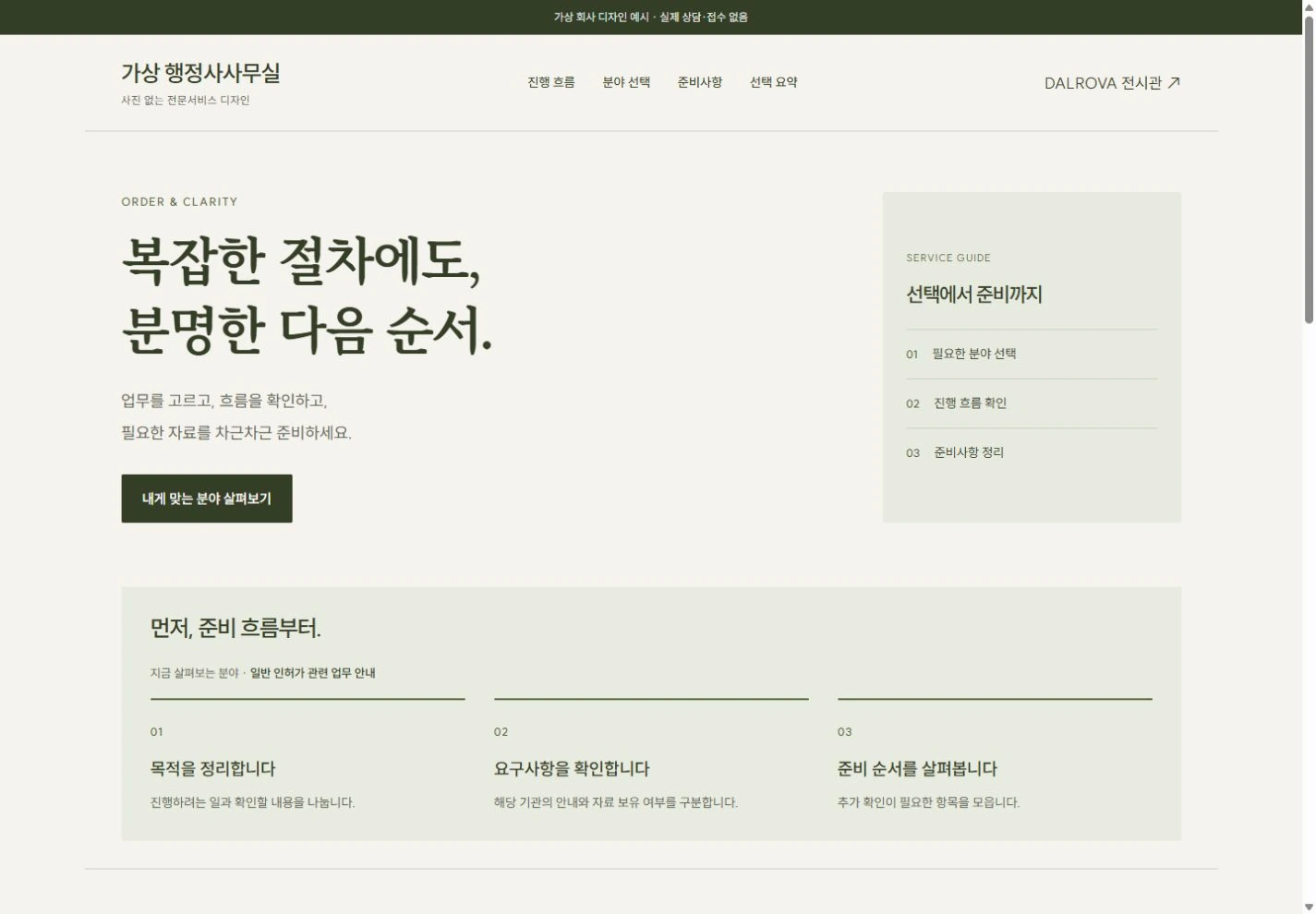
Task: Visit the DALROVA 전시관 link
Action: click(1113, 83)
